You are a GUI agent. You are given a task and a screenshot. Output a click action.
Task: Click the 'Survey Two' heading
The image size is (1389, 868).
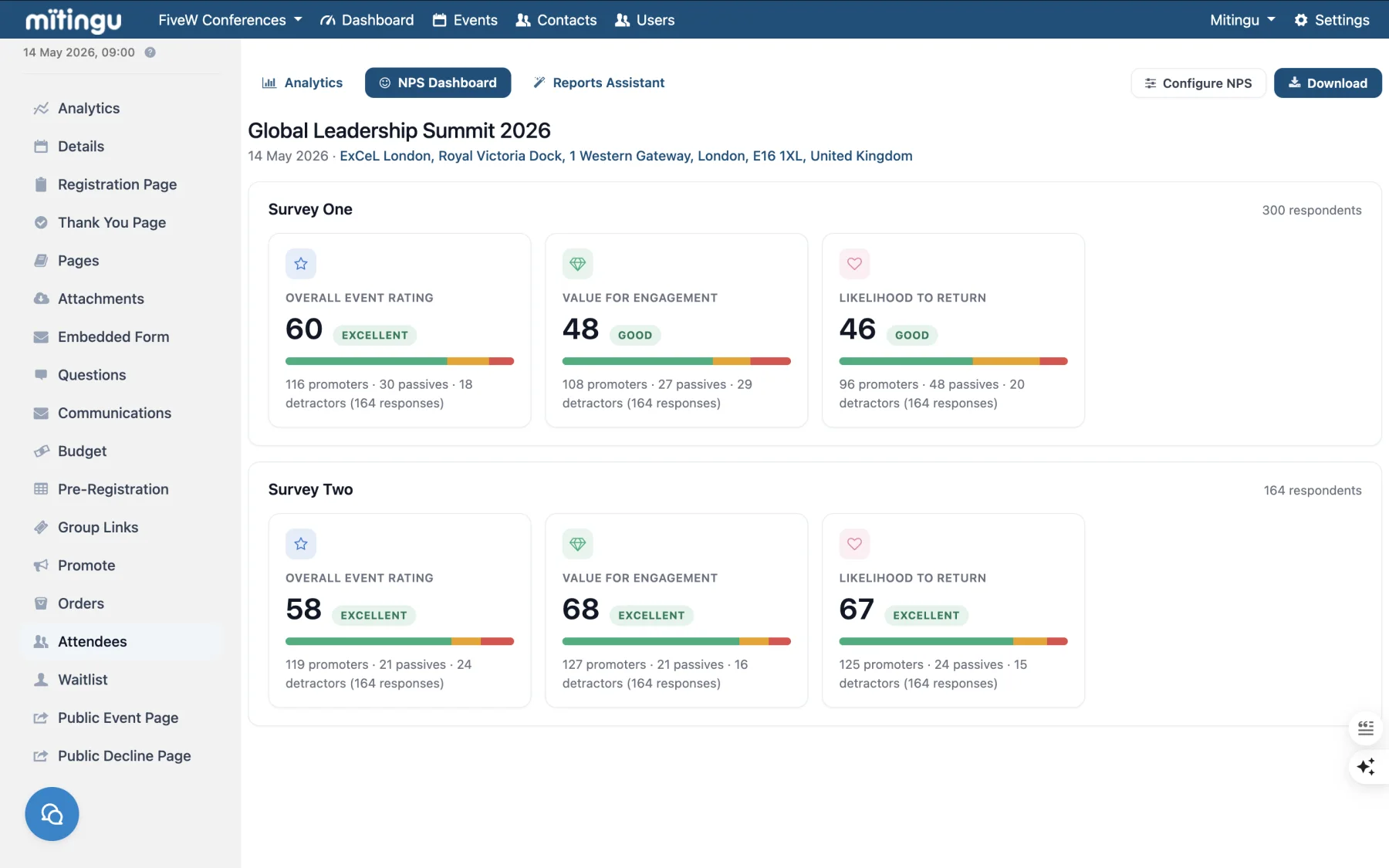point(310,490)
